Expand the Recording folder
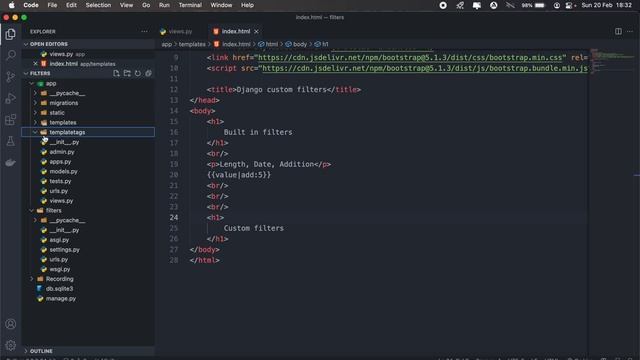This screenshot has height=360, width=640. pyautogui.click(x=31, y=279)
